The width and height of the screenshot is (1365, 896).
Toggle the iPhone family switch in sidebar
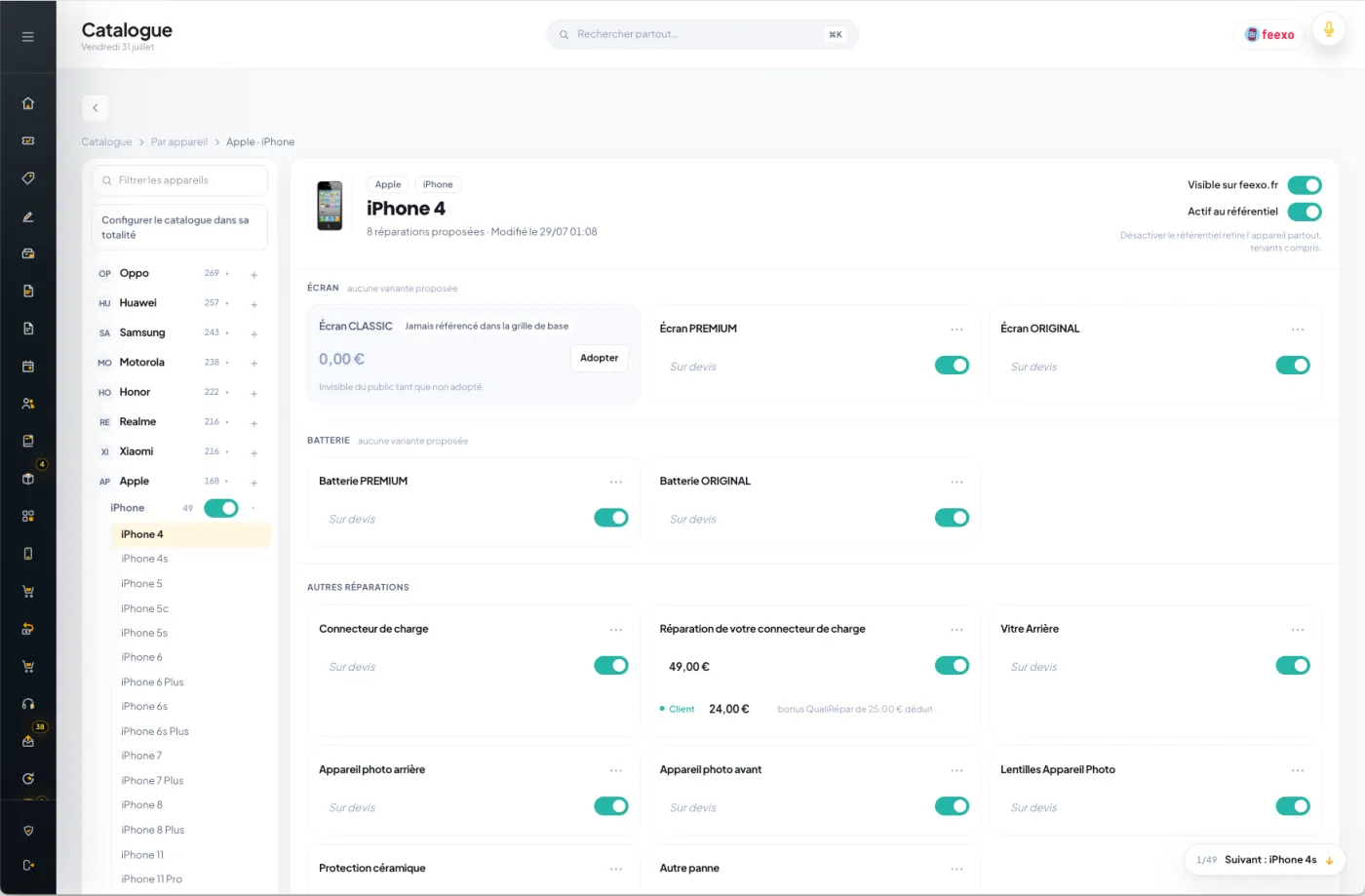pyautogui.click(x=221, y=508)
